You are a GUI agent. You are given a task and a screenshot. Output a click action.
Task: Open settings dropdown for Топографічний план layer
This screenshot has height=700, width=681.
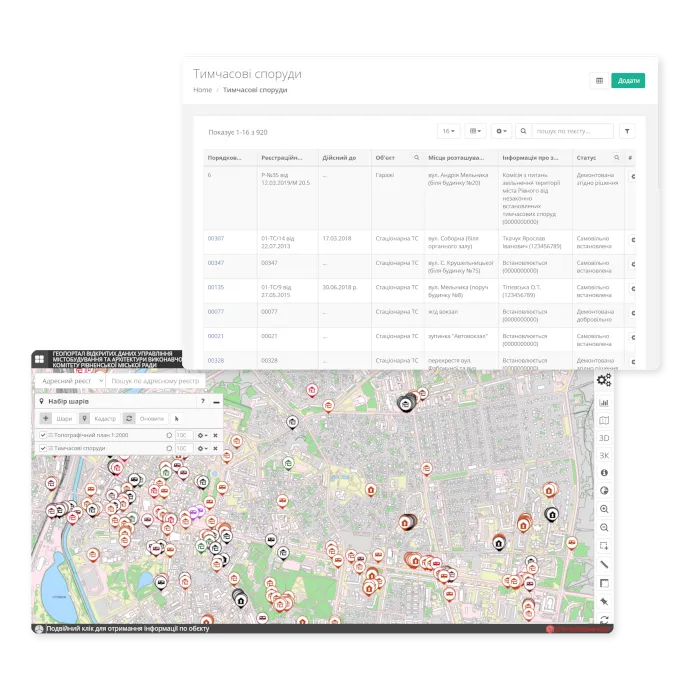point(202,435)
